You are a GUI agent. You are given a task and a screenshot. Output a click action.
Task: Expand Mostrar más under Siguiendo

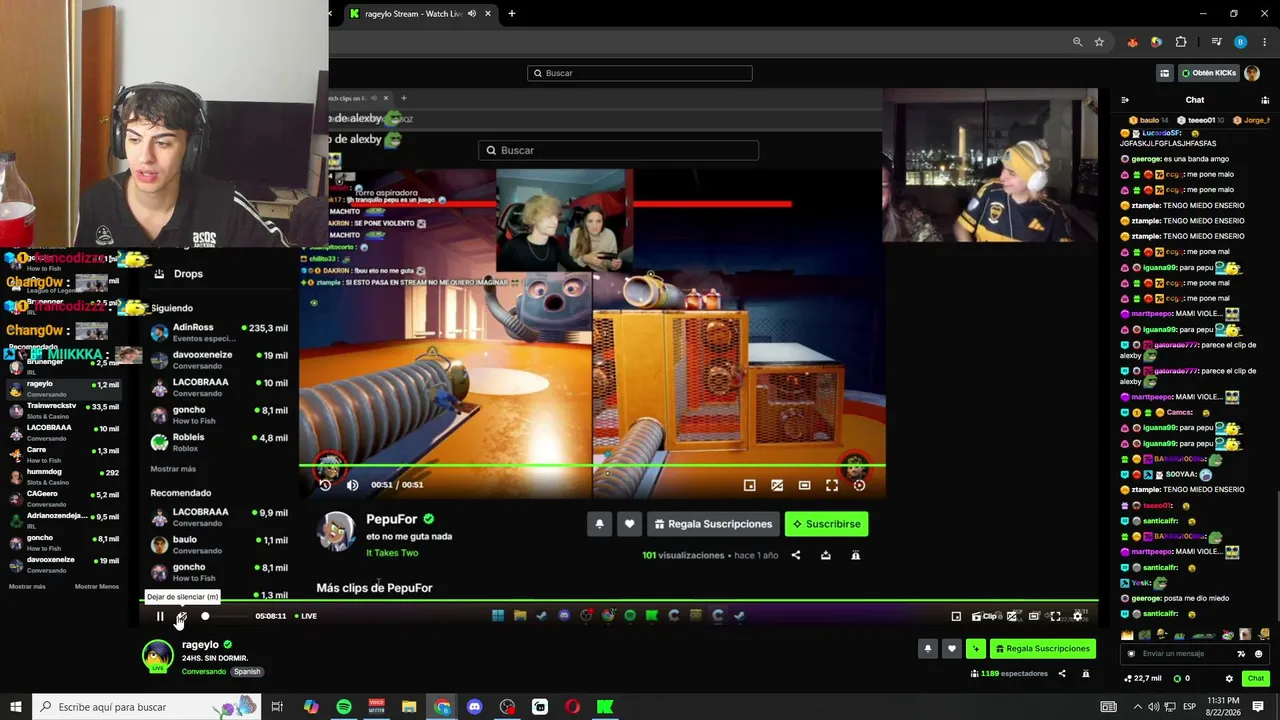pyautogui.click(x=173, y=469)
